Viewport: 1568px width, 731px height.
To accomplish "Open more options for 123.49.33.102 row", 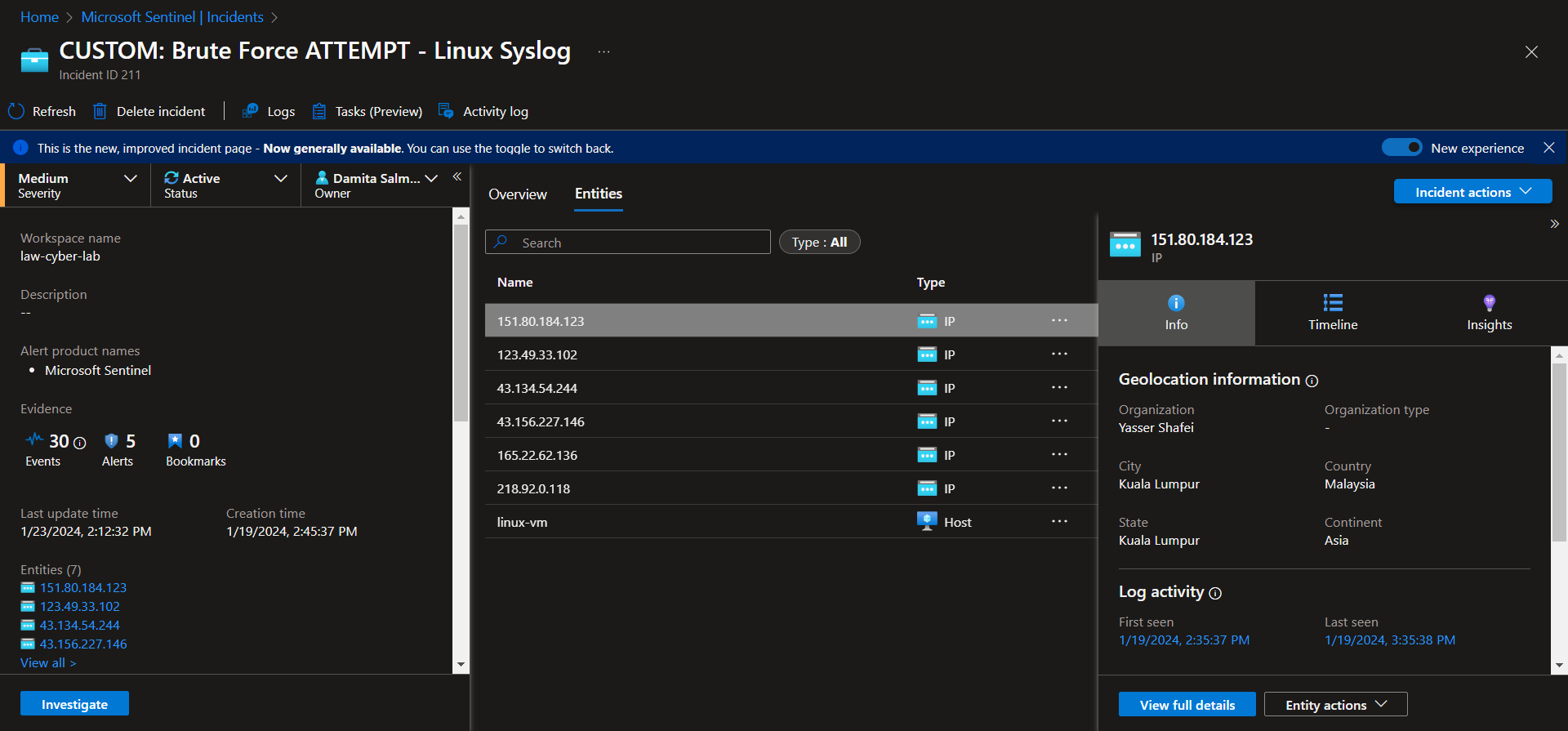I will pos(1059,354).
